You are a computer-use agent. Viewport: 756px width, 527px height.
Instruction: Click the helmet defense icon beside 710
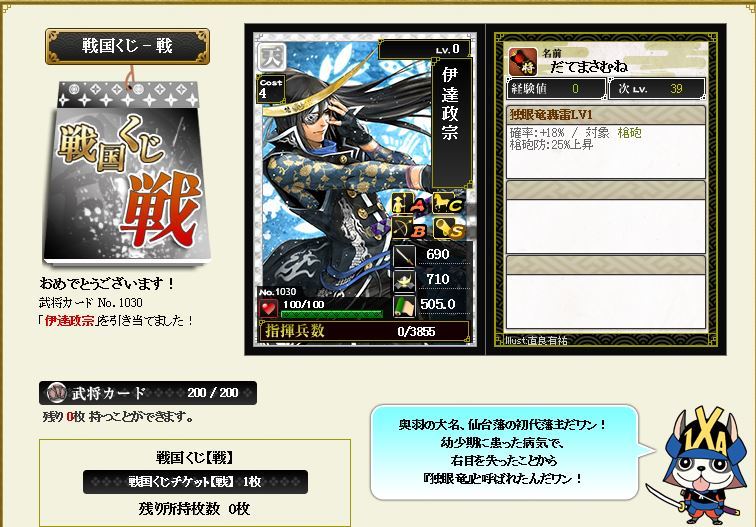coord(405,281)
